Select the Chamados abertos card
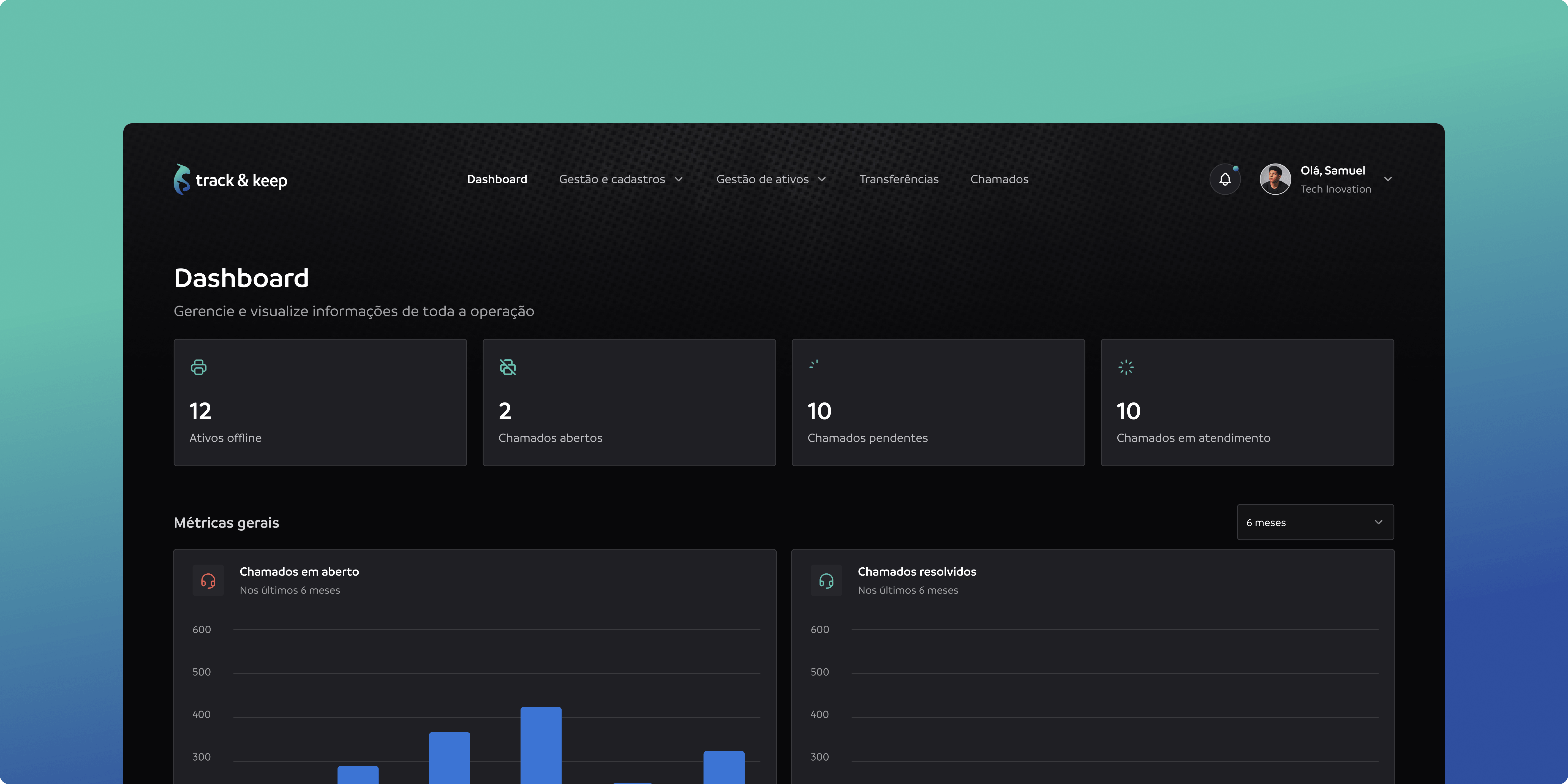1568x784 pixels. [x=629, y=402]
